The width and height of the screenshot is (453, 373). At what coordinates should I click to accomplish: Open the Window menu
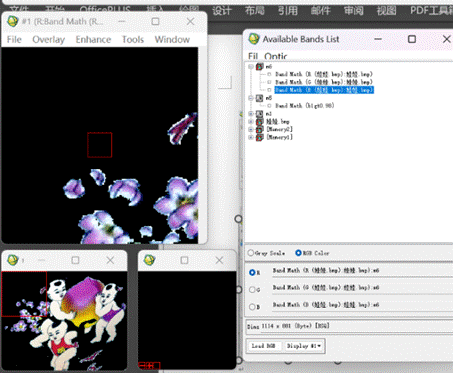(172, 40)
